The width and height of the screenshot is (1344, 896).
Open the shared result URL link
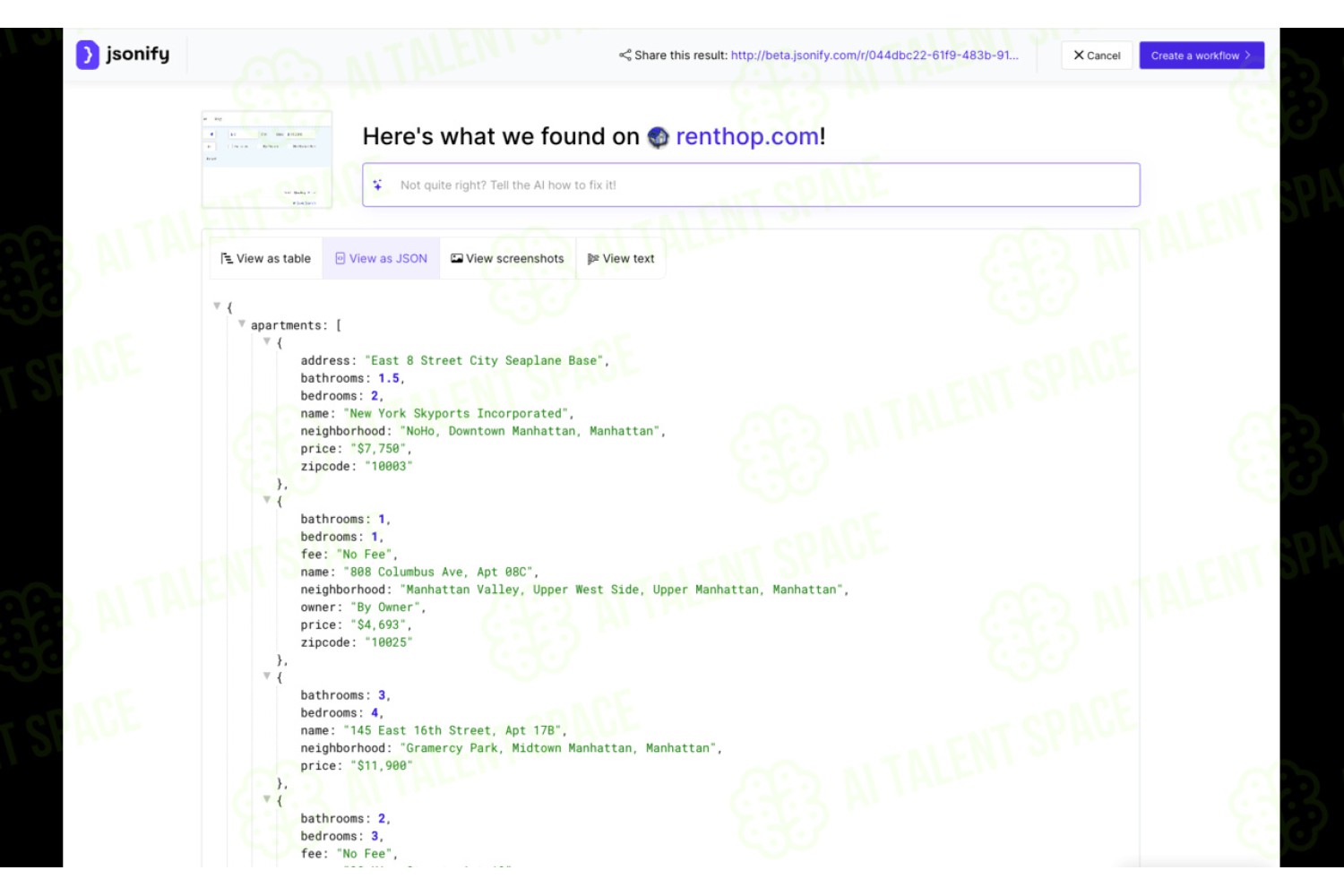click(x=874, y=56)
